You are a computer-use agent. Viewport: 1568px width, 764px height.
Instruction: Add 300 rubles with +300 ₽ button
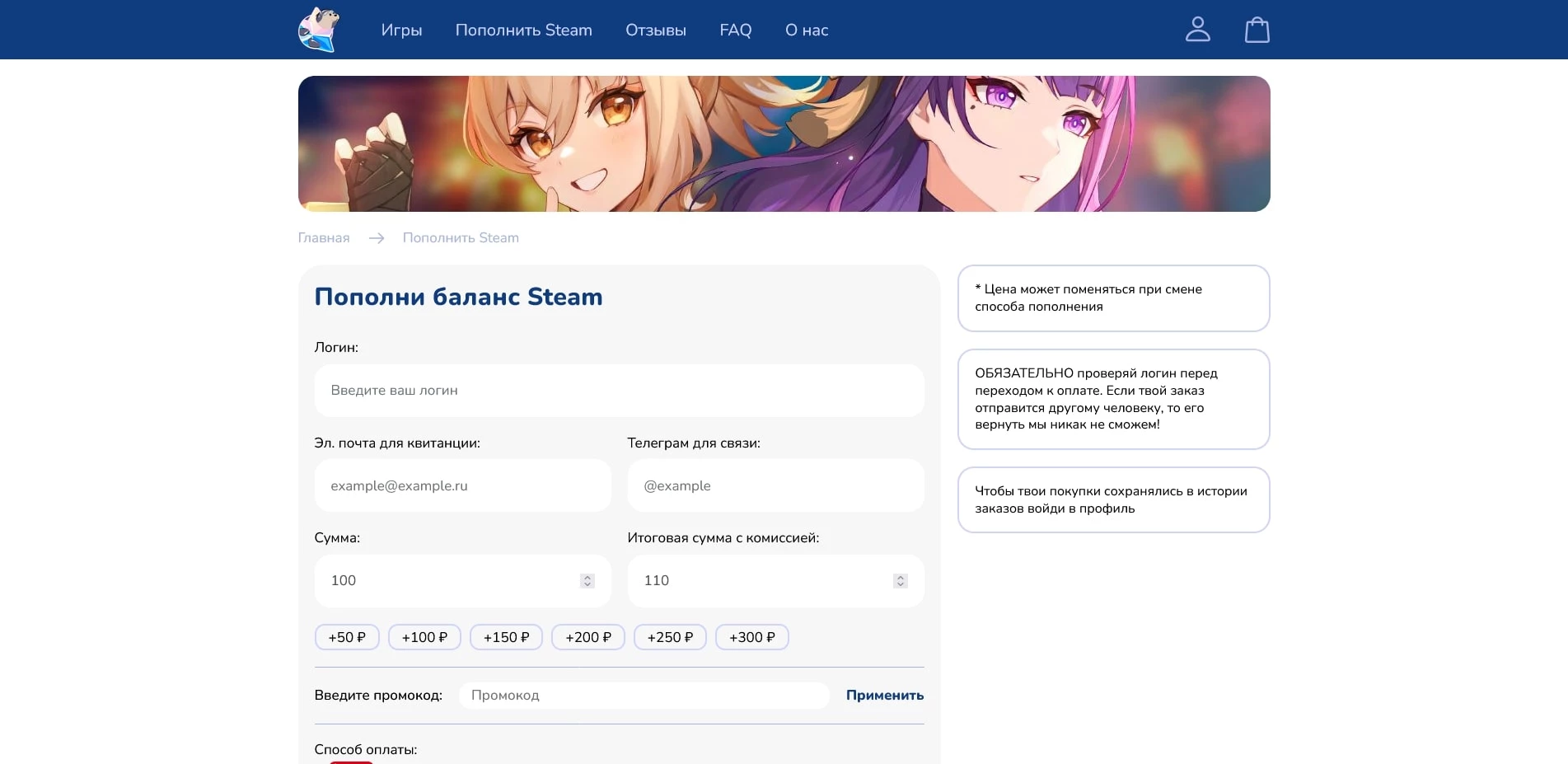pos(752,638)
